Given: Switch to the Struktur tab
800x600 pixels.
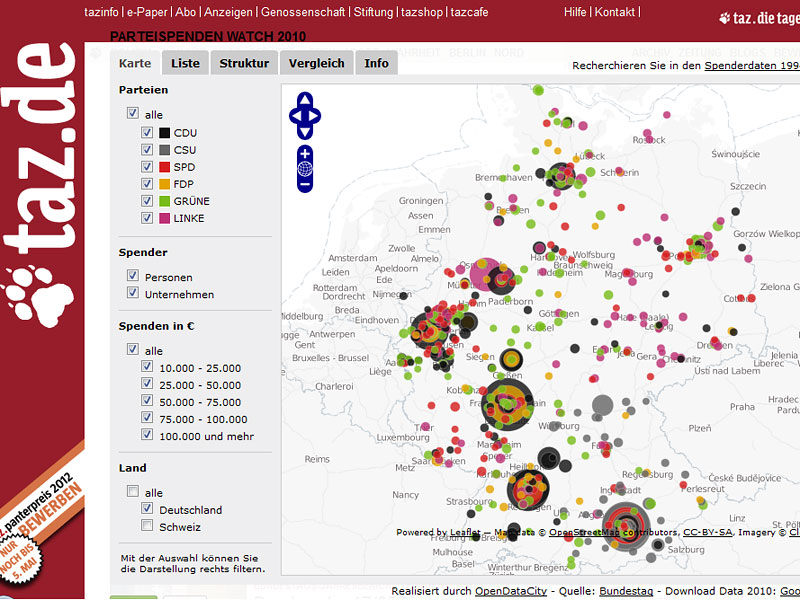Looking at the screenshot, I should (x=244, y=63).
